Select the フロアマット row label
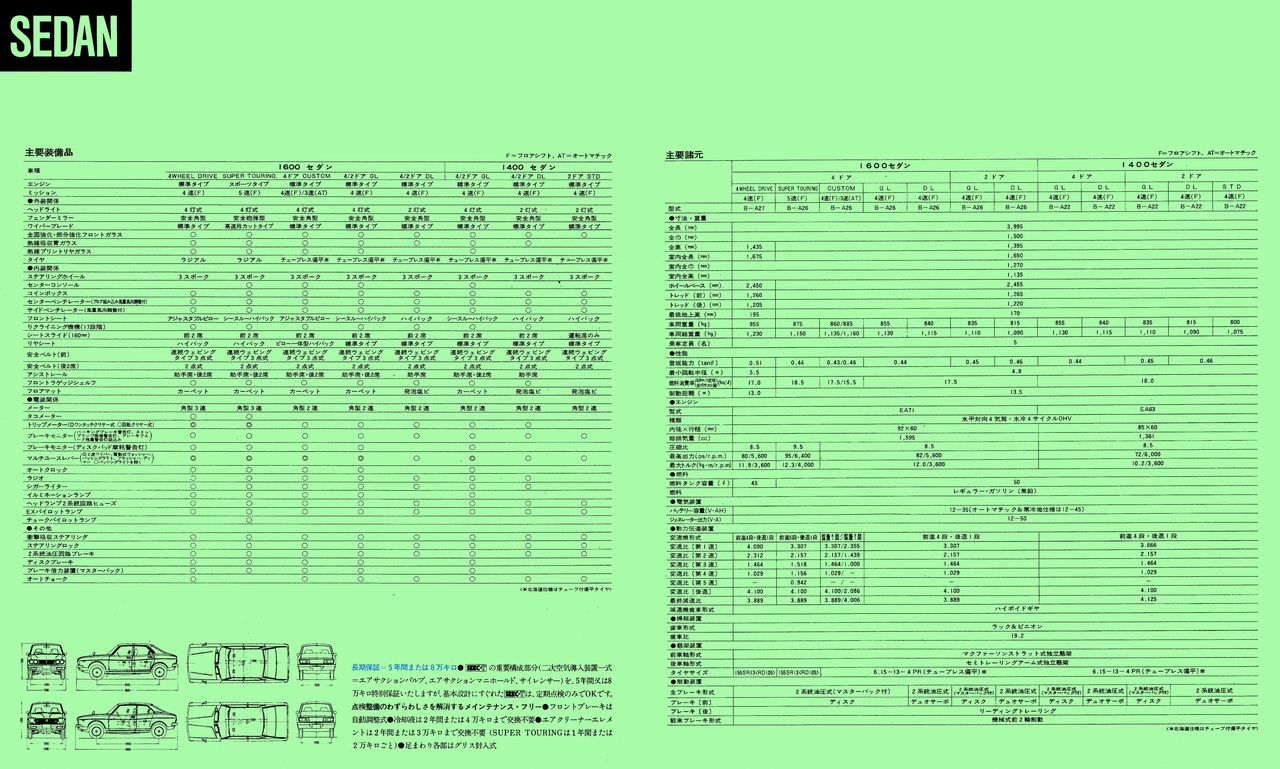 [45, 391]
